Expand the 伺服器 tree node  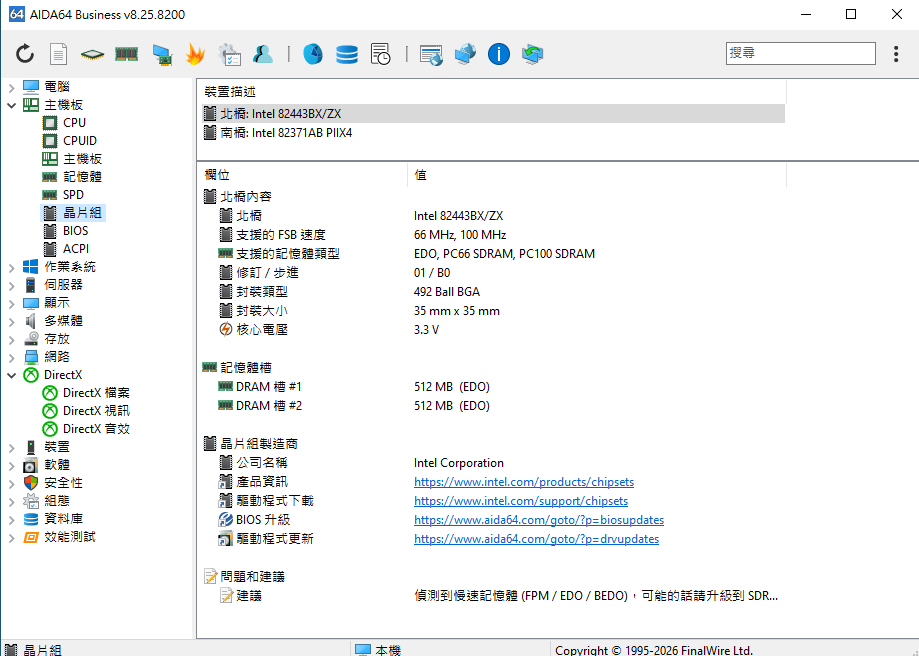point(12,285)
